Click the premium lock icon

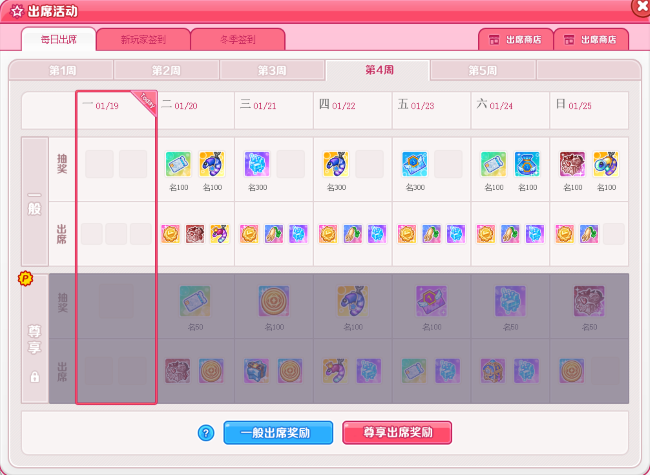pos(35,377)
